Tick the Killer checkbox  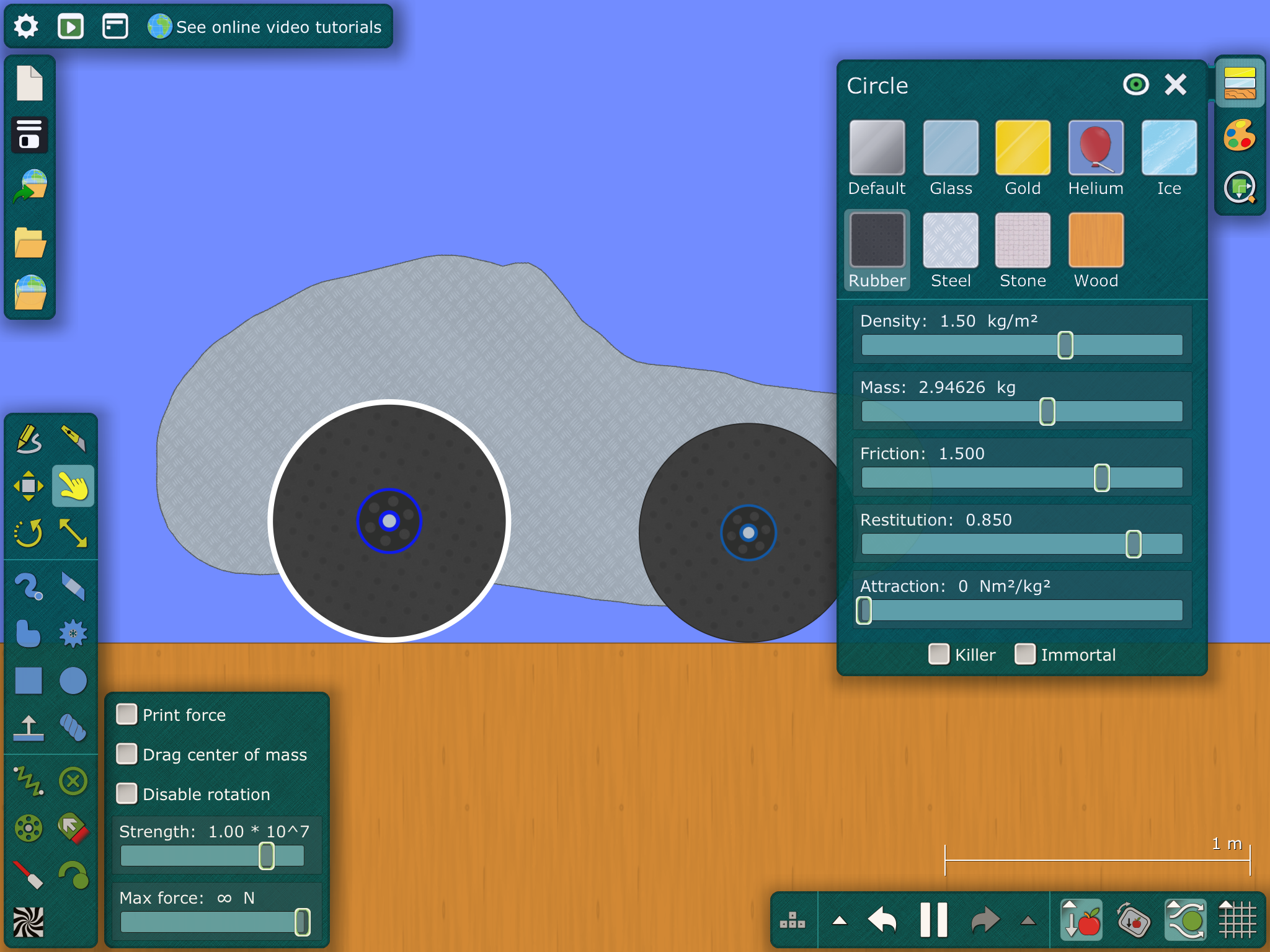coord(939,654)
